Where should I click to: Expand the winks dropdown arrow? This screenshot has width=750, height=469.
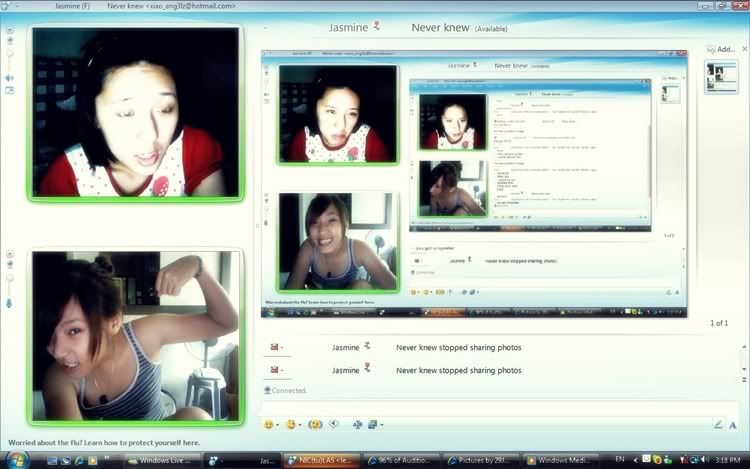click(299, 425)
